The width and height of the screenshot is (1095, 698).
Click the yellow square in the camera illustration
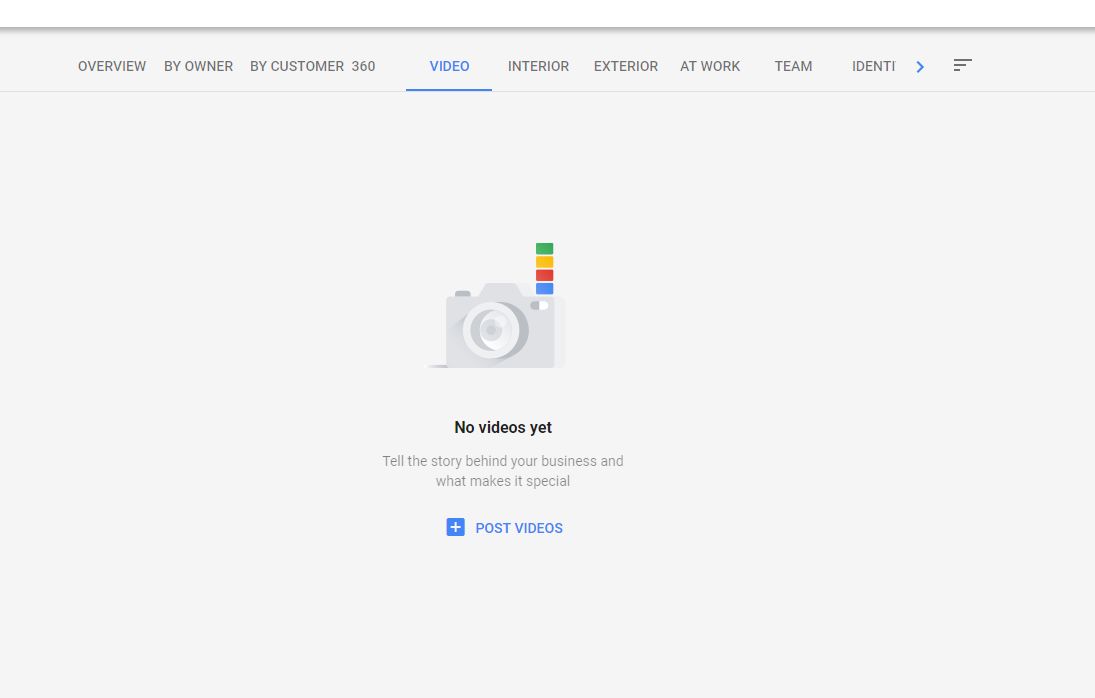544,262
